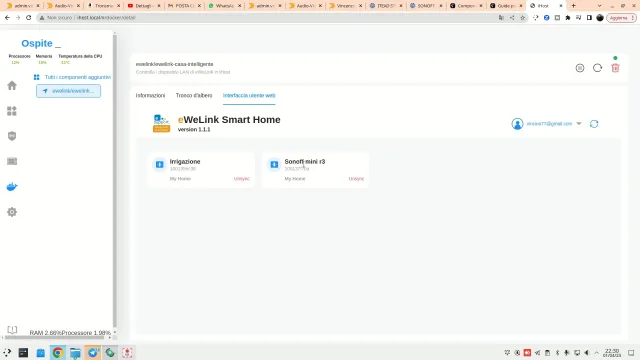Viewport: 640px width, 360px height.
Task: Select the Interfaccia utente web tab
Action: 249,96
